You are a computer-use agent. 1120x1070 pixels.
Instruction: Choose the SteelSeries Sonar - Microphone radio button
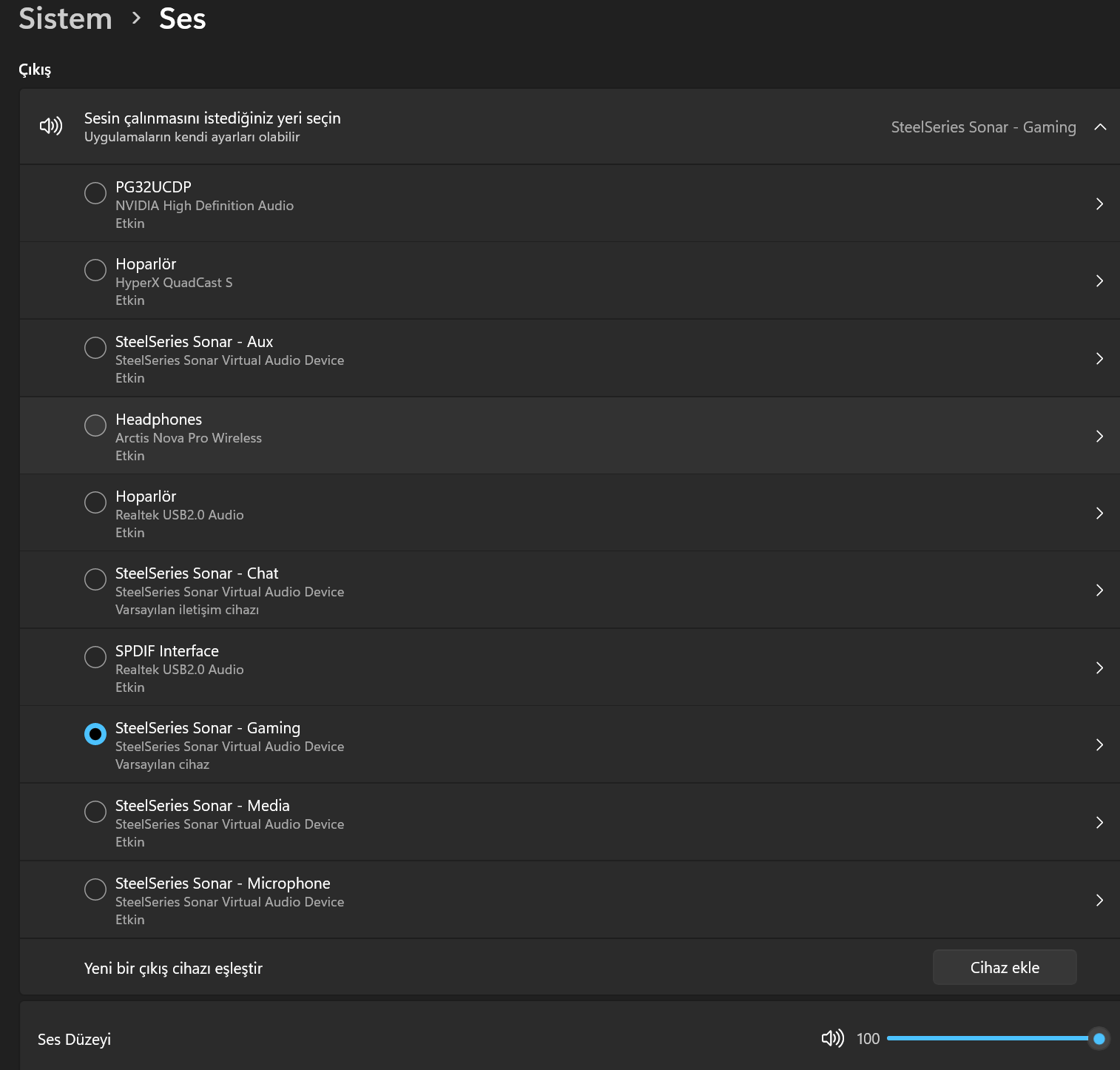pos(95,889)
